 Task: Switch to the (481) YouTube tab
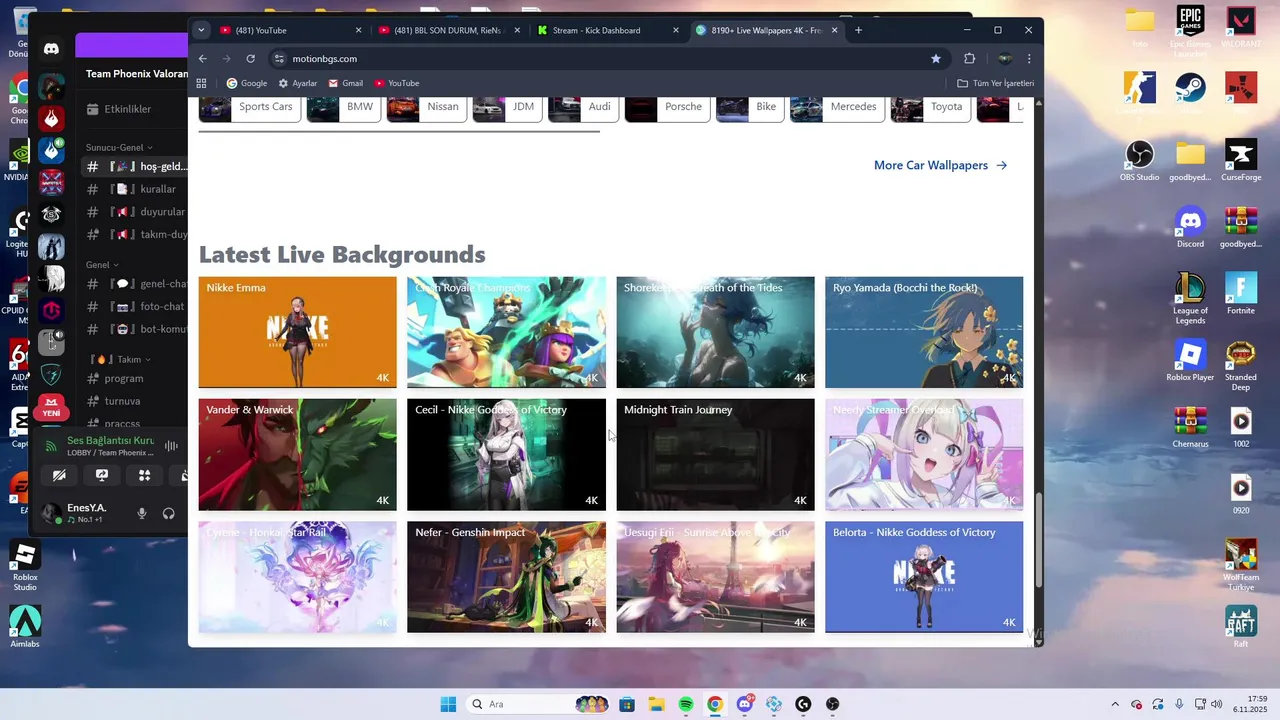[290, 30]
